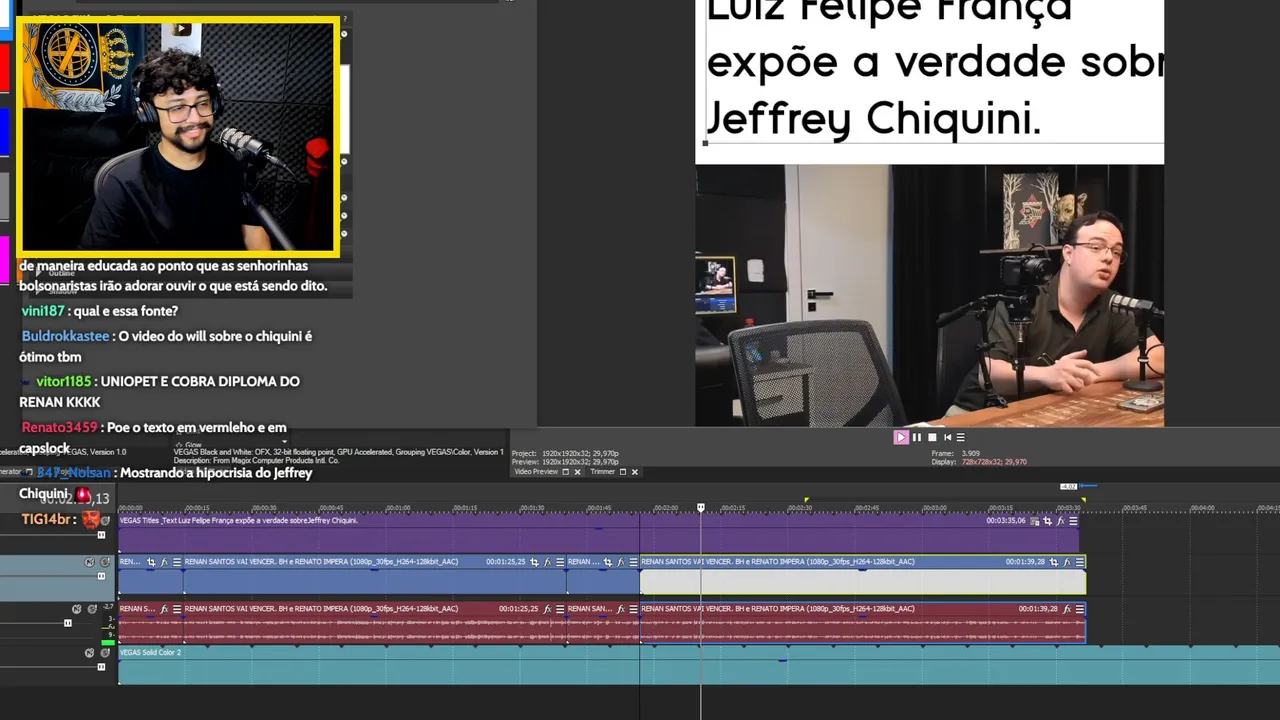This screenshot has height=720, width=1280.
Task: Close the Trimmer window tab
Action: point(634,472)
